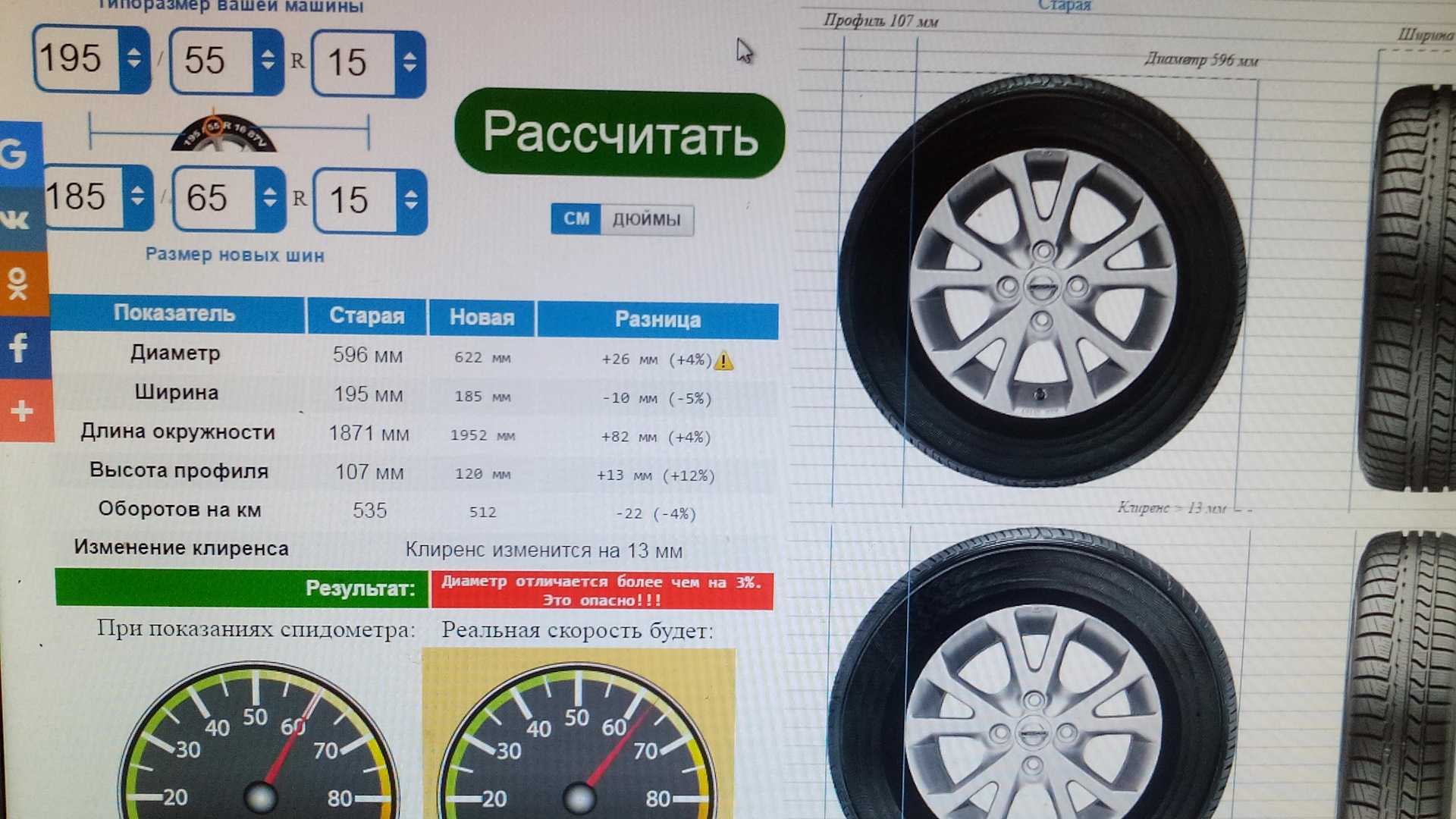Click the Новая column header
Screen dimensions: 1456x819
482,318
